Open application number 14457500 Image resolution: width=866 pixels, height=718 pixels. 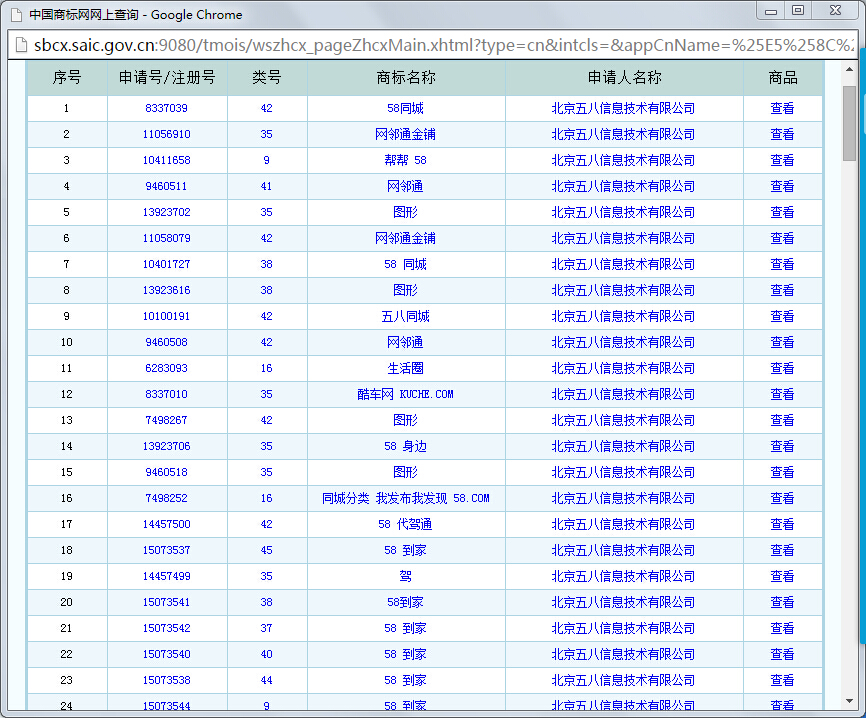166,524
